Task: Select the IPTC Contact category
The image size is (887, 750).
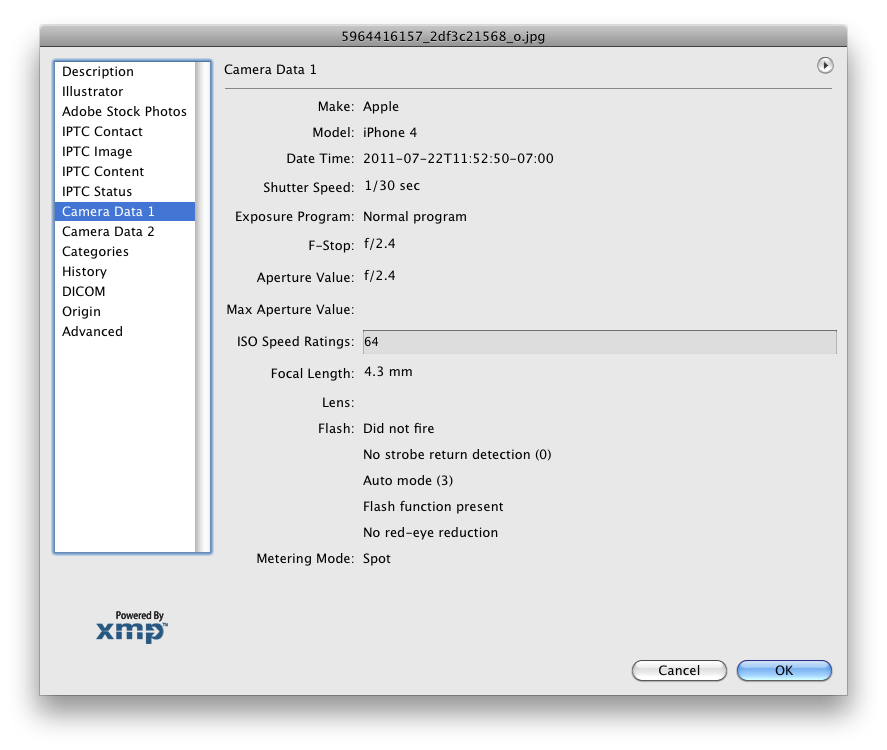Action: point(125,131)
